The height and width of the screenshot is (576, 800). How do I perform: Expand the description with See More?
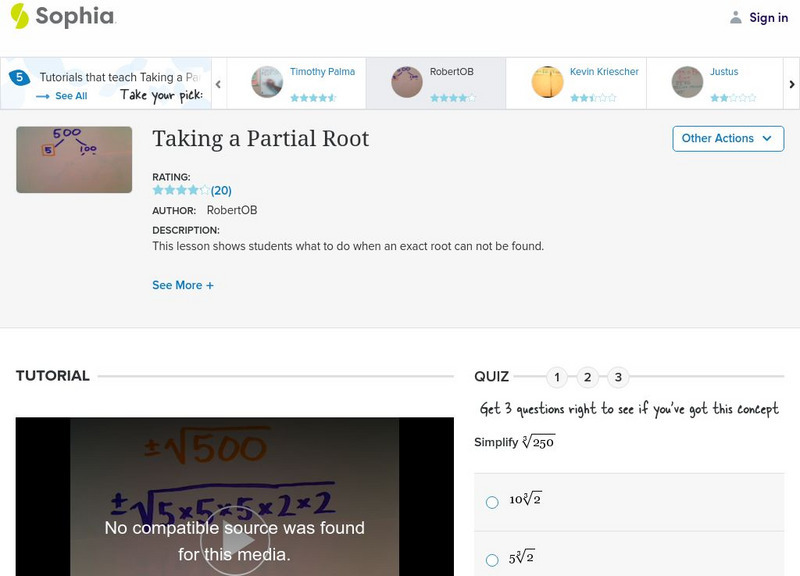[x=183, y=285]
